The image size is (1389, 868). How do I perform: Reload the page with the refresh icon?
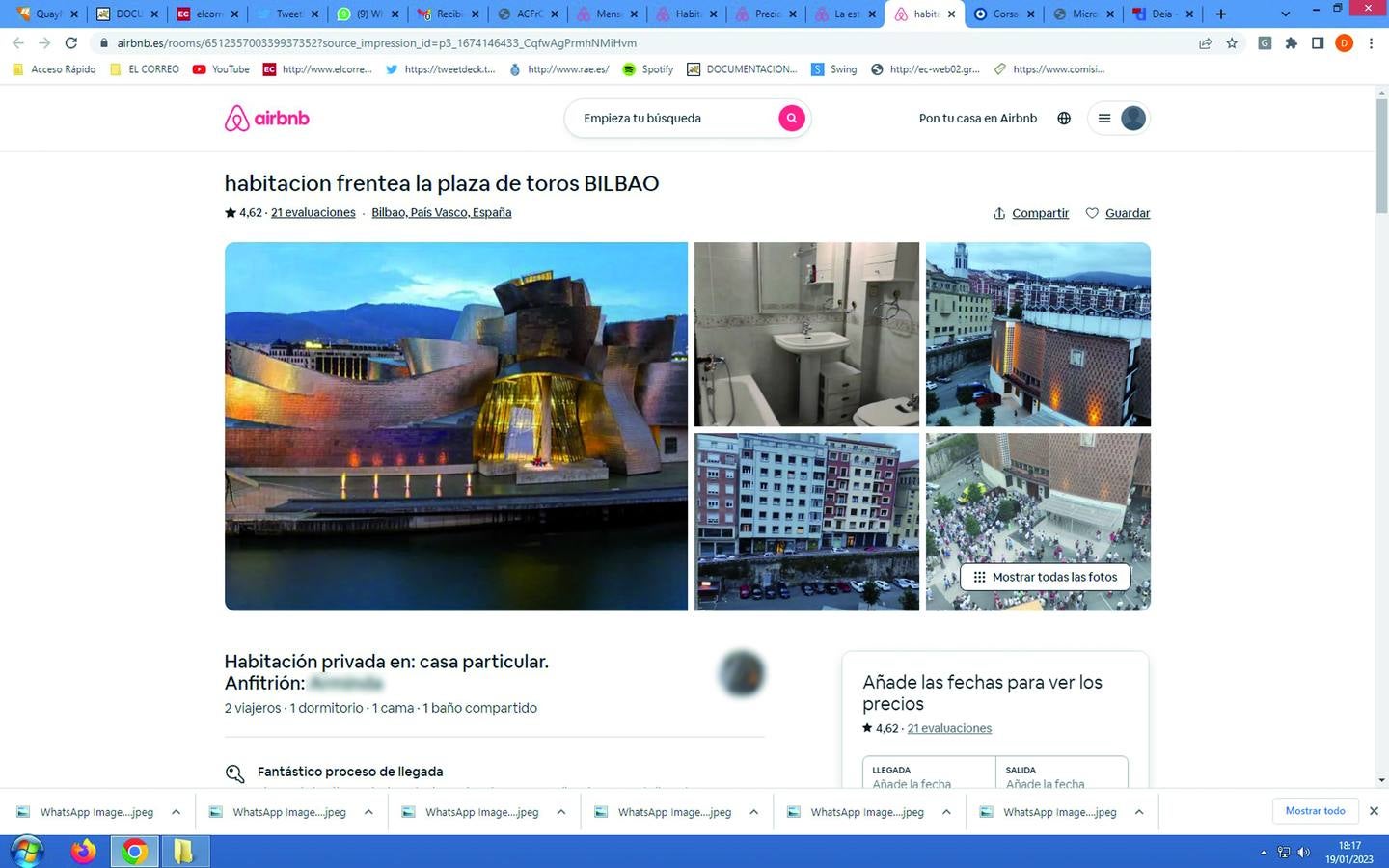click(x=70, y=42)
